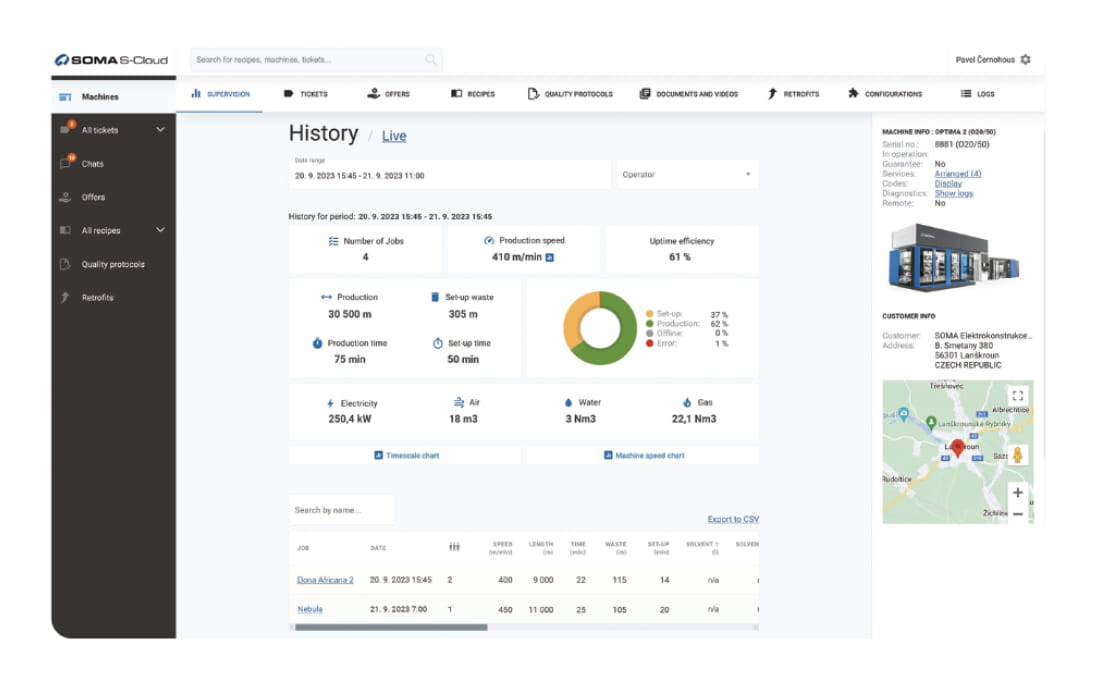Viewport: 1100px width, 681px height.
Task: Click the chart icon beside Production speed
Action: tap(549, 257)
